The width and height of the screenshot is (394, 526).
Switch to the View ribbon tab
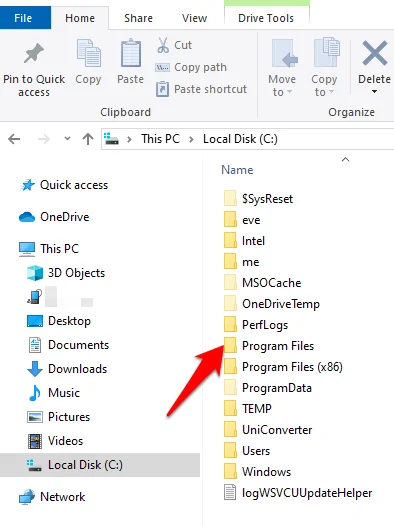[x=194, y=18]
